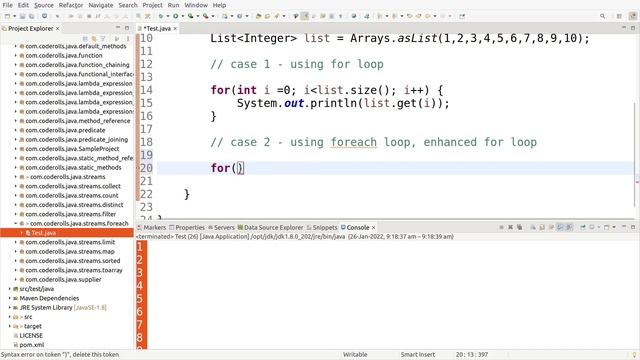Click the Coverage run toolbar icon
The width and height of the screenshot is (640, 360).
click(x=190, y=16)
